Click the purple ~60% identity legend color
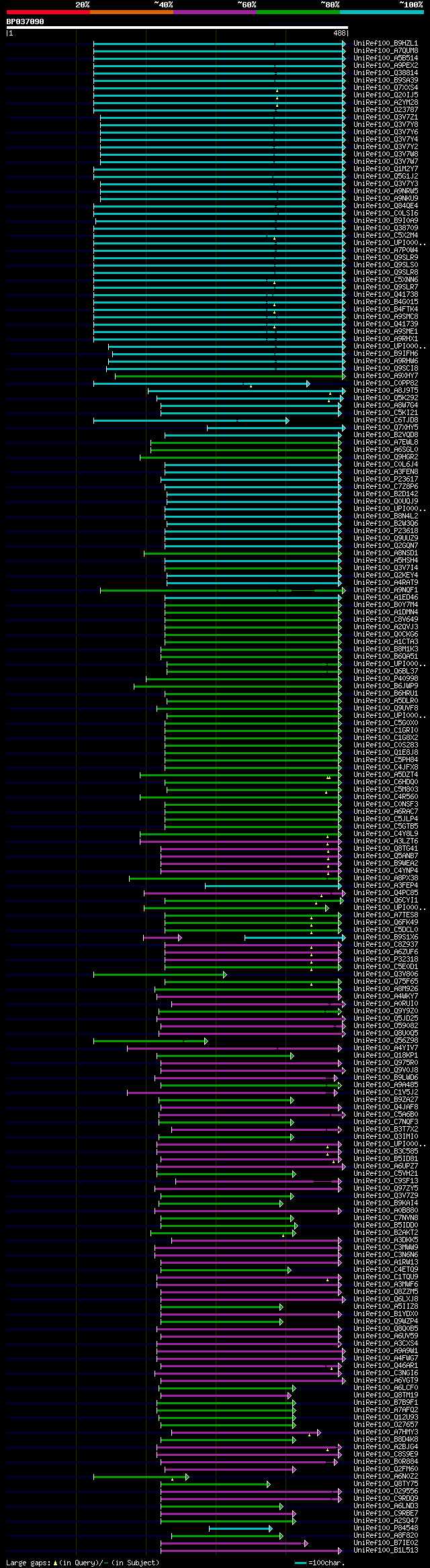430x1568 pixels. pos(215,12)
